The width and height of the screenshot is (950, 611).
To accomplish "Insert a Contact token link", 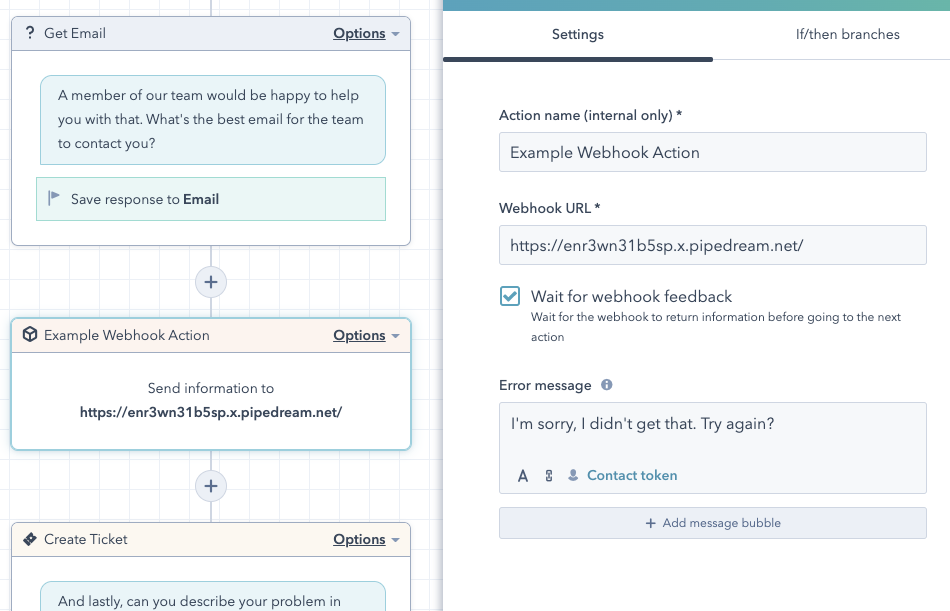I will [x=631, y=476].
